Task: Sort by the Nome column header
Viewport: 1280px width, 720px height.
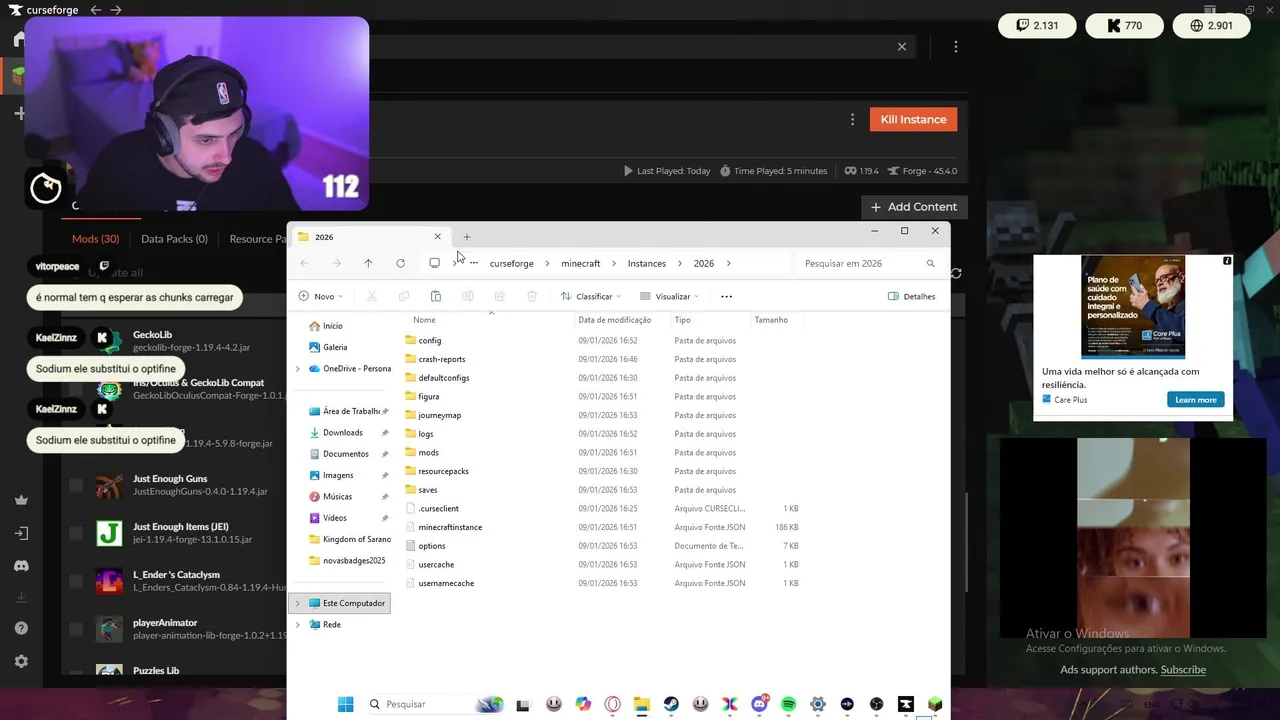Action: [424, 320]
